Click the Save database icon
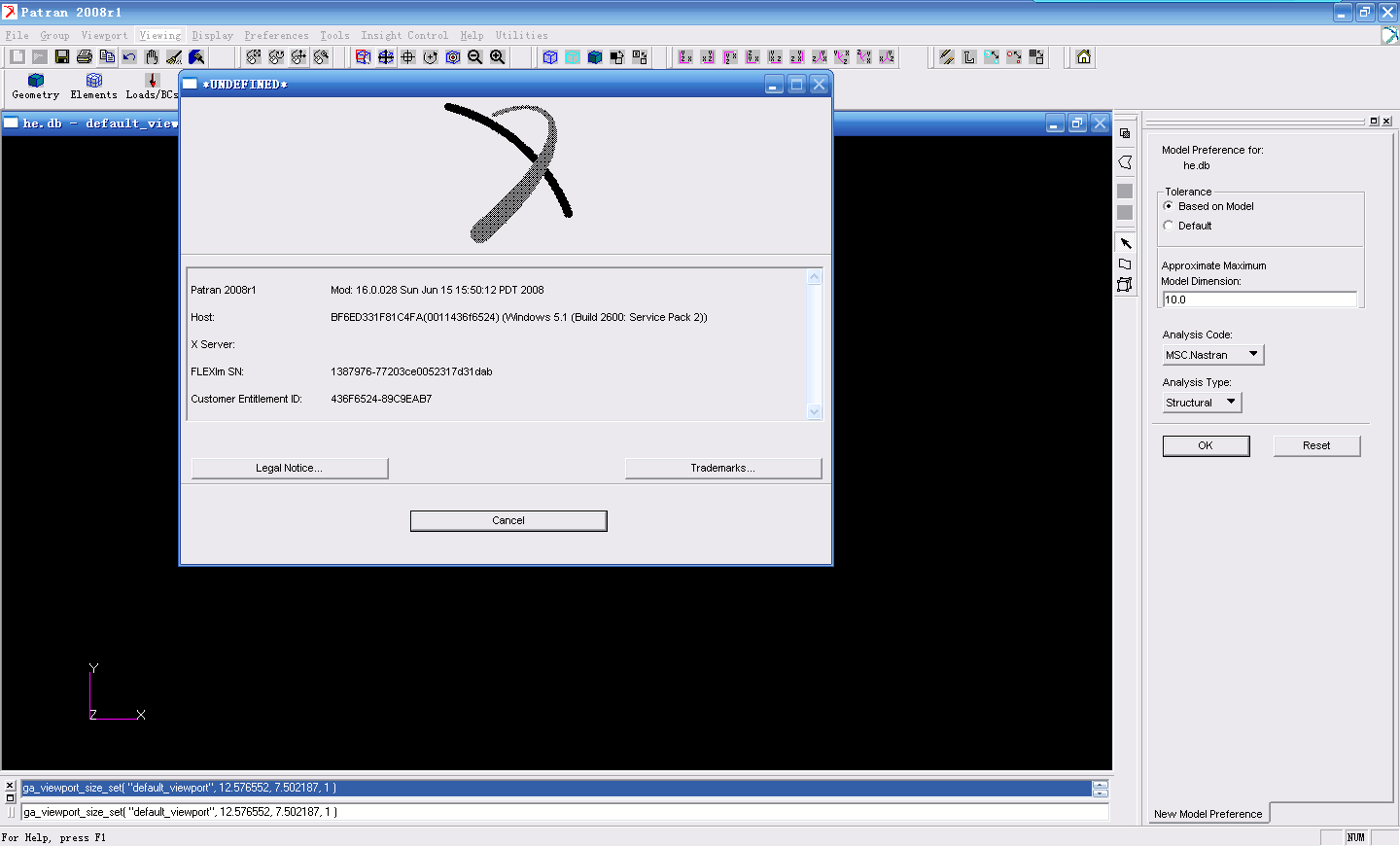 coord(62,57)
